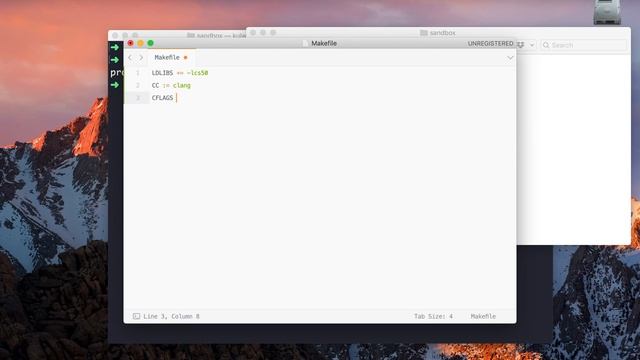The width and height of the screenshot is (640, 360).
Task: Click the CFLAGS text on line 3
Action: [162, 98]
